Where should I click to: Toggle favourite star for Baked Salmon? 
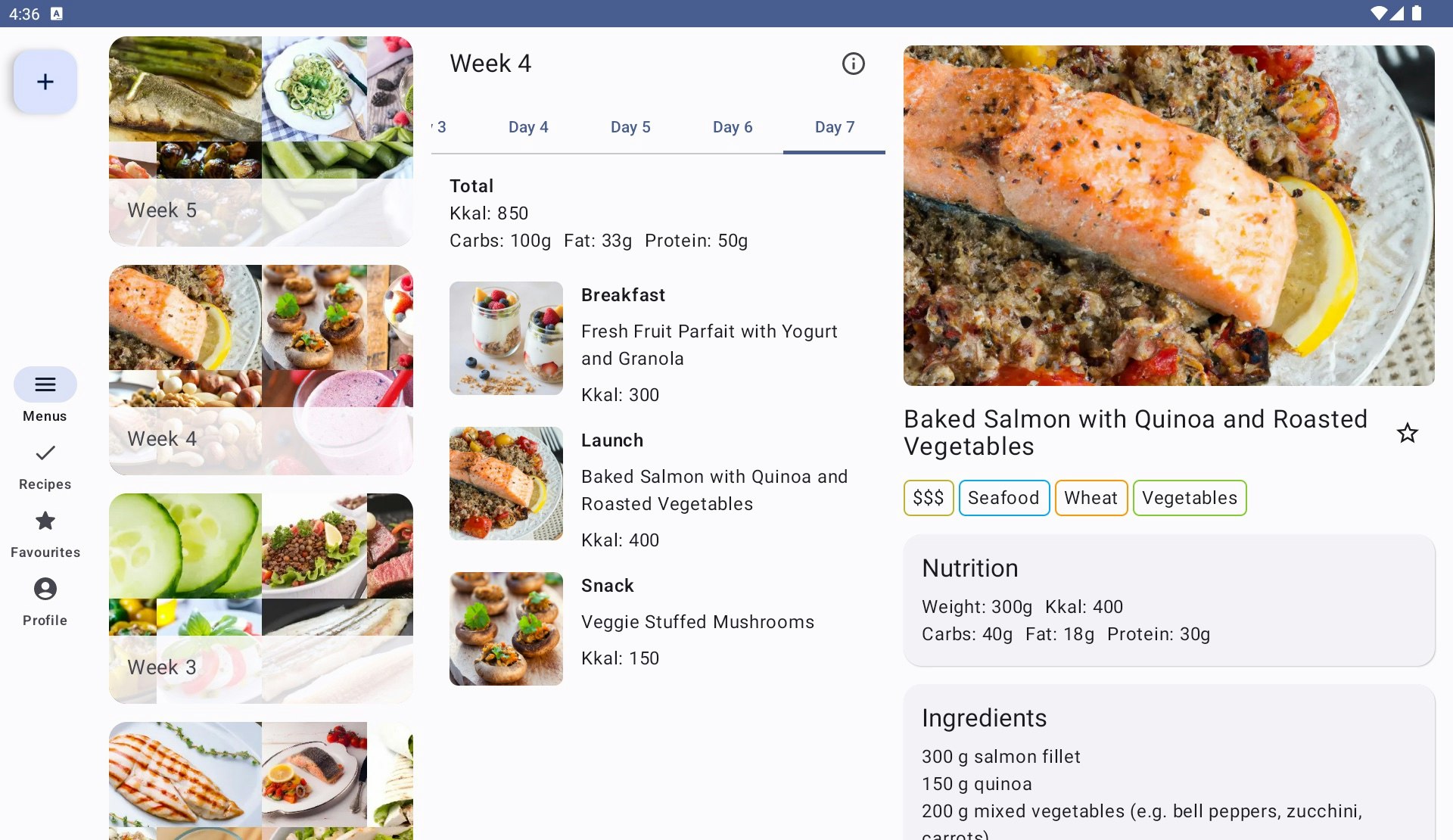coord(1408,433)
